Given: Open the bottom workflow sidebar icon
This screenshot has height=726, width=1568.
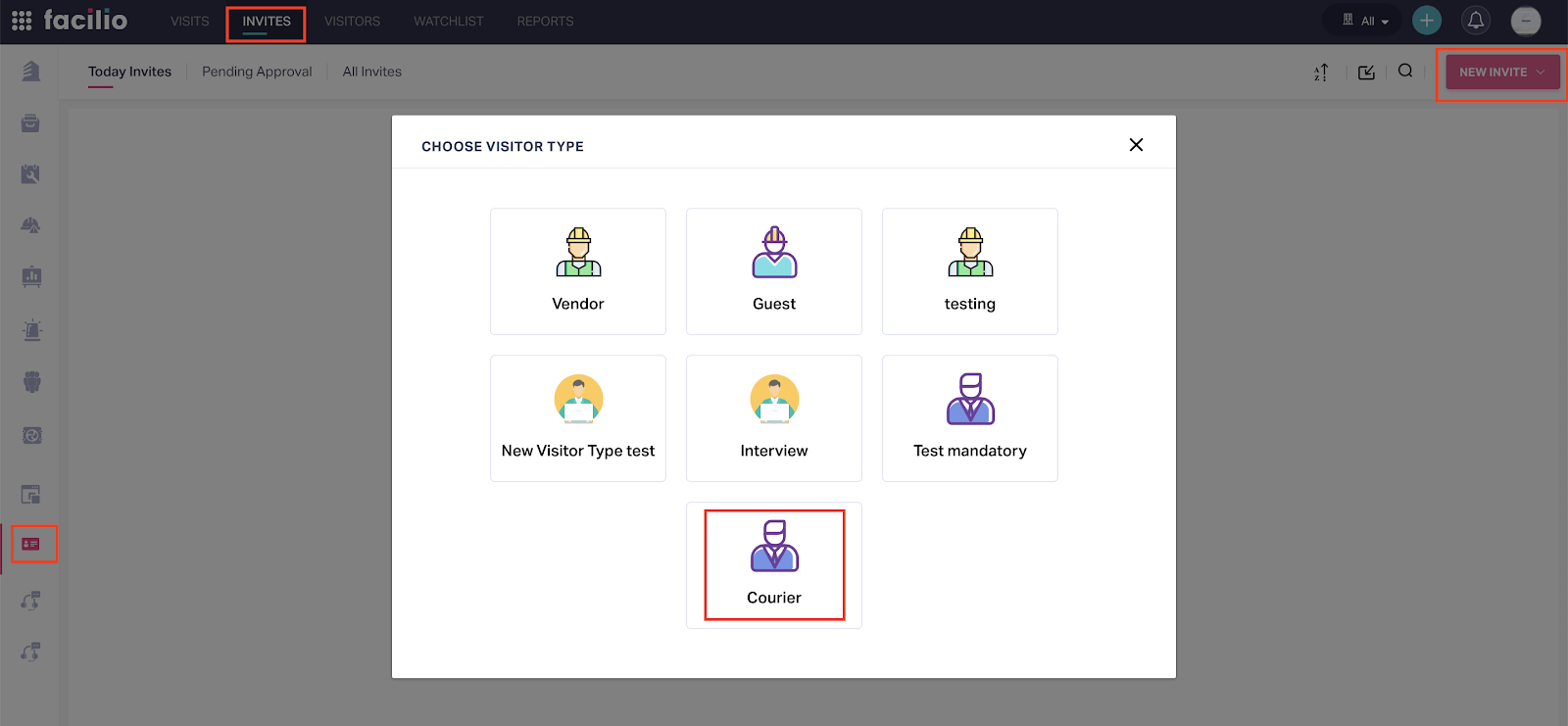Looking at the screenshot, I should 31,652.
